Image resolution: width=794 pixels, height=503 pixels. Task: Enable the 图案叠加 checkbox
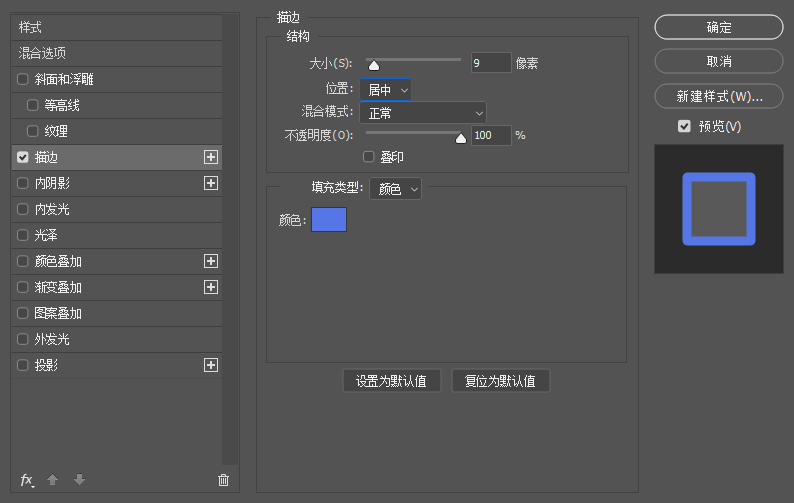pyautogui.click(x=23, y=313)
